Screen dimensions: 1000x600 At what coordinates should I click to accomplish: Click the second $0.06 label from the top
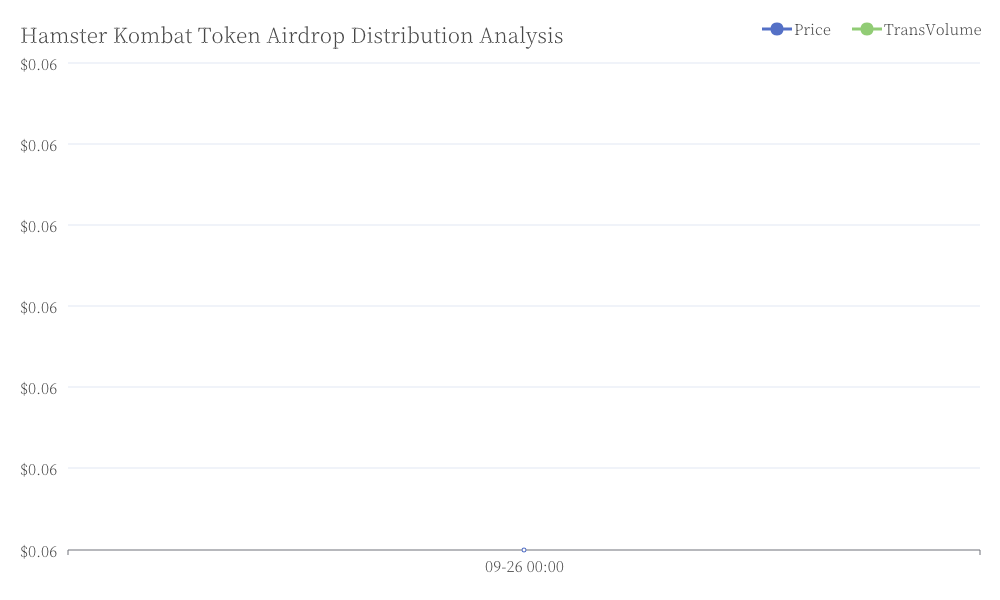(38, 145)
